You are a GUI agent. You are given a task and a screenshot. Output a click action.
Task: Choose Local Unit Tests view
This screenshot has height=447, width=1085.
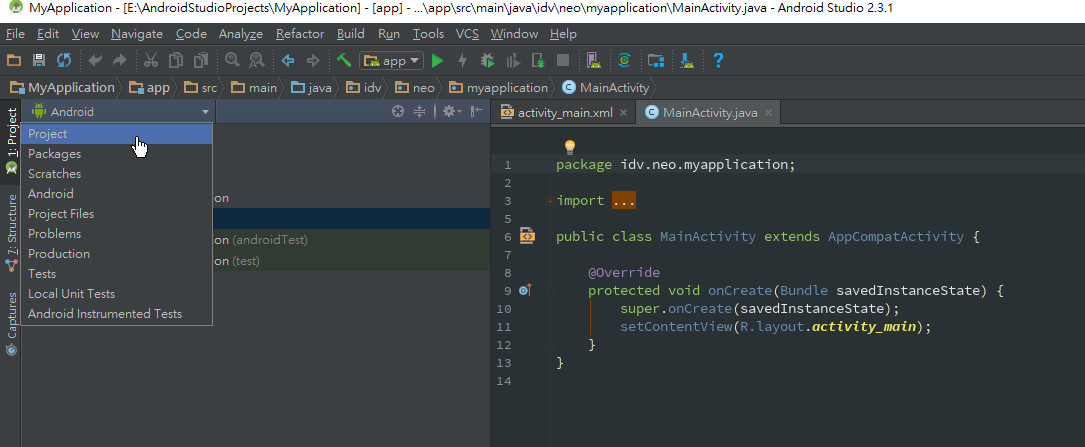(x=117, y=294)
